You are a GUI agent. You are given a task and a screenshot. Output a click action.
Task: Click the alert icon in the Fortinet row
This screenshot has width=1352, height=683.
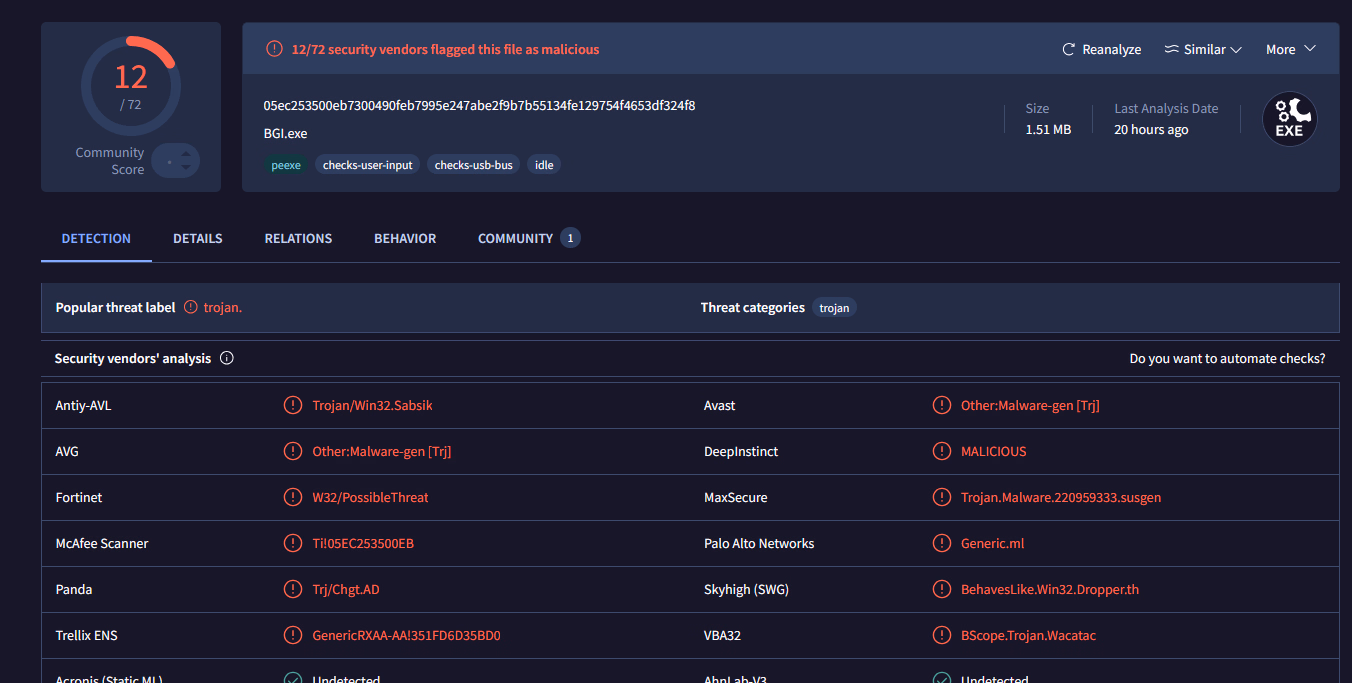pyautogui.click(x=293, y=497)
